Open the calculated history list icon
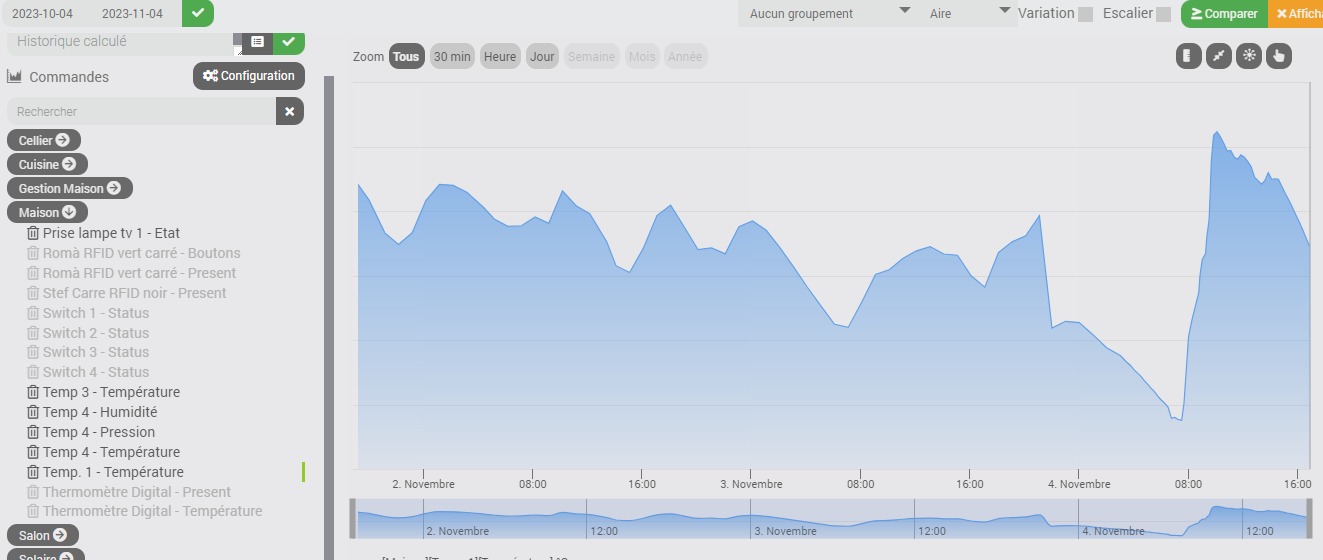The height and width of the screenshot is (560, 1323). click(257, 42)
